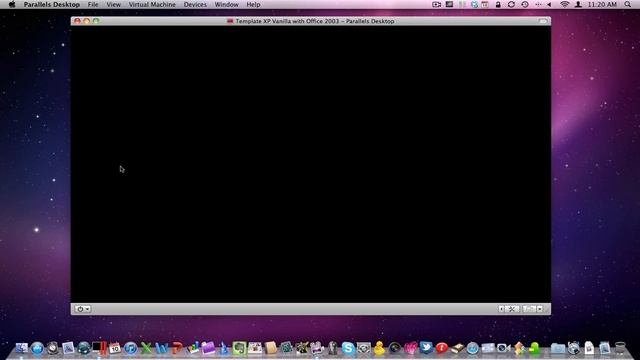Open the Devices menu

tap(195, 4)
